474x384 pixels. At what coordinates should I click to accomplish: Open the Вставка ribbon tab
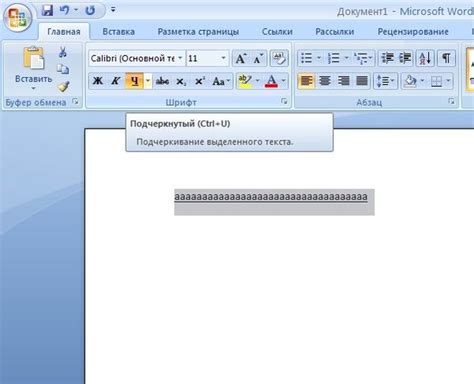tap(118, 32)
